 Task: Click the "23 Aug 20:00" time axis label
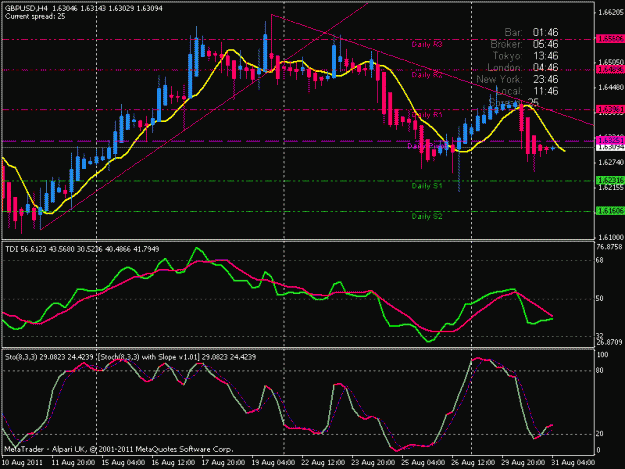[373, 462]
